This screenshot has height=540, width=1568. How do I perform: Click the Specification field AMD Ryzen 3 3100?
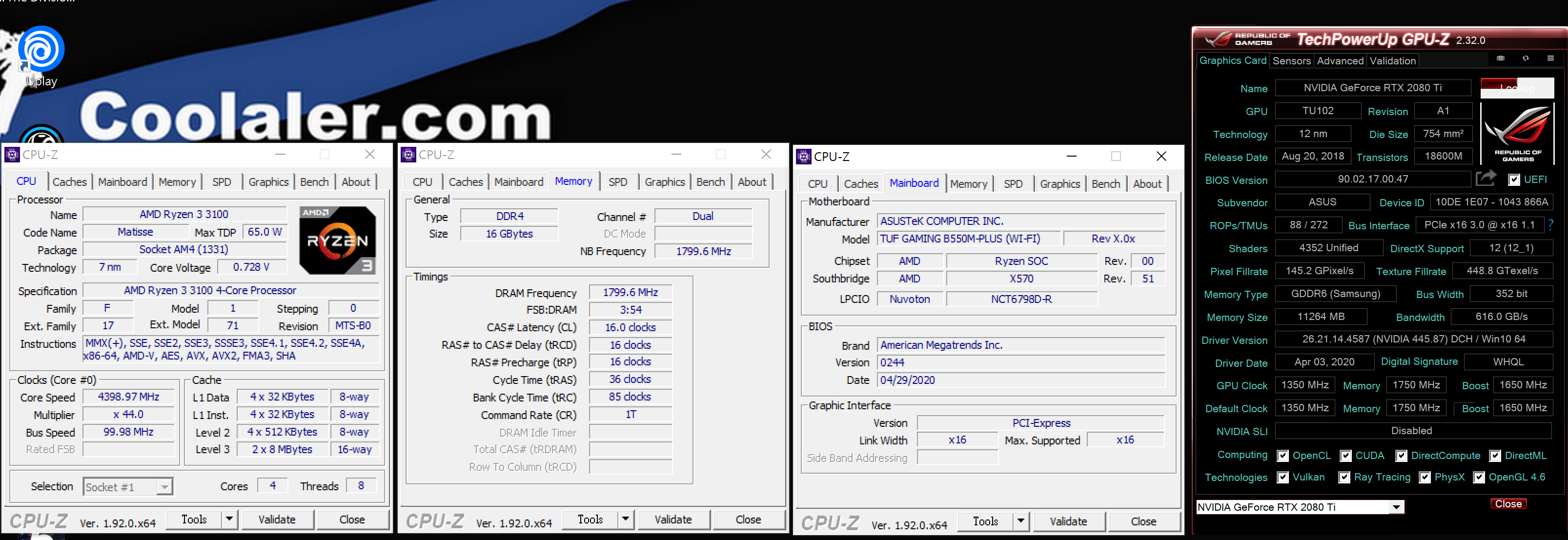231,291
